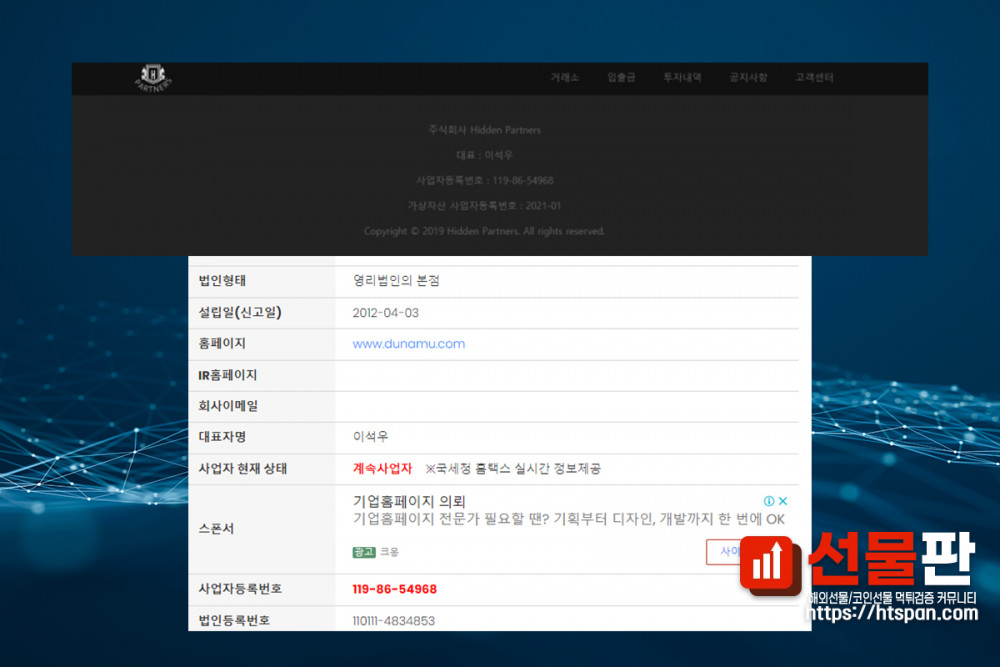
Task: Click the https://htspan.com watermark URL
Action: [x=891, y=614]
